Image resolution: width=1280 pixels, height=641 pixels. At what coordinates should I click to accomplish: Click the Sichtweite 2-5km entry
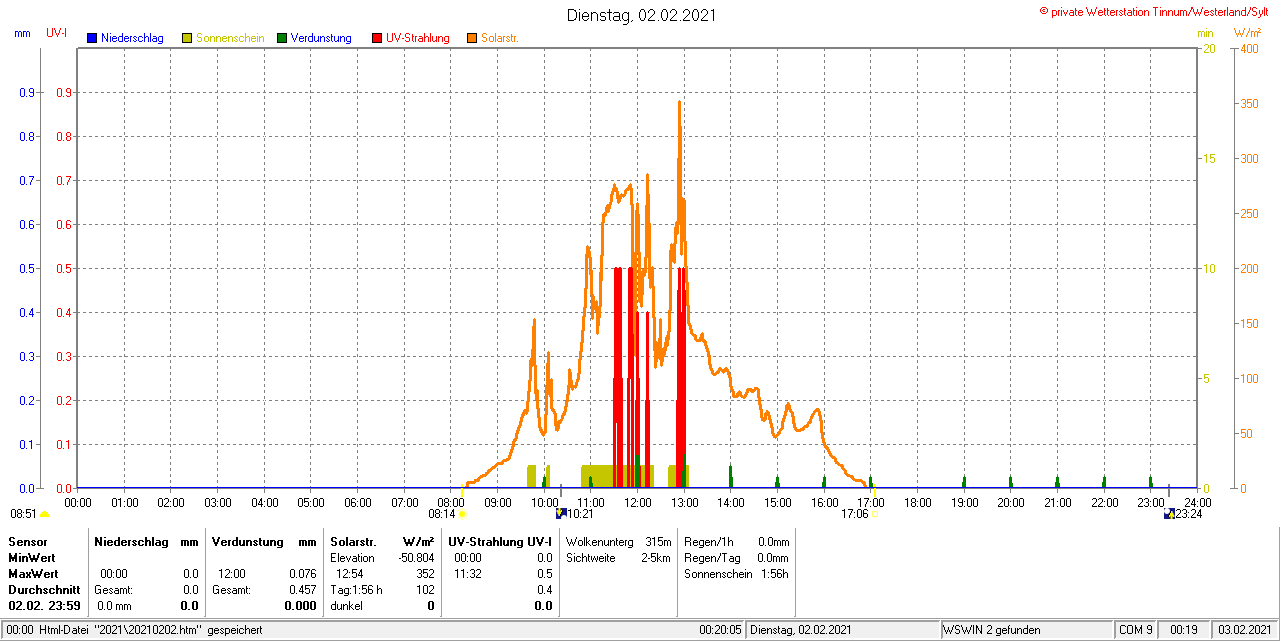coord(618,558)
